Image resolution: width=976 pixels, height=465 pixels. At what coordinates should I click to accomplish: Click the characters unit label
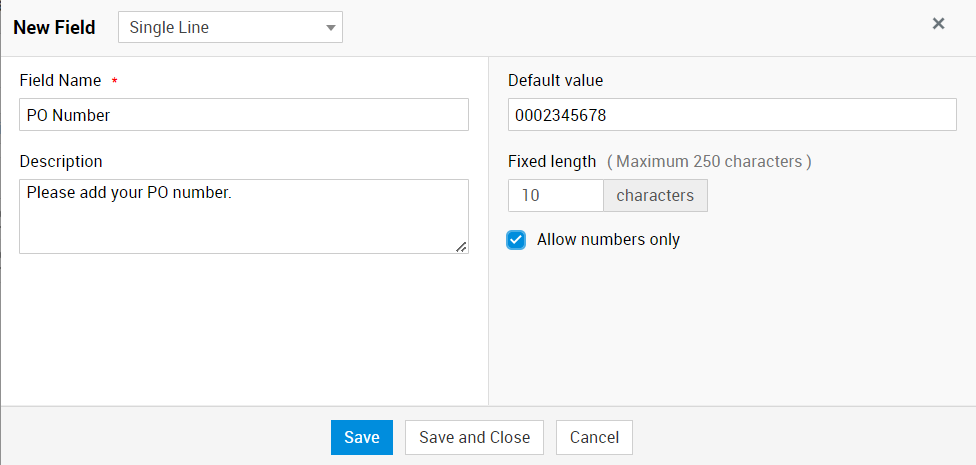(655, 196)
